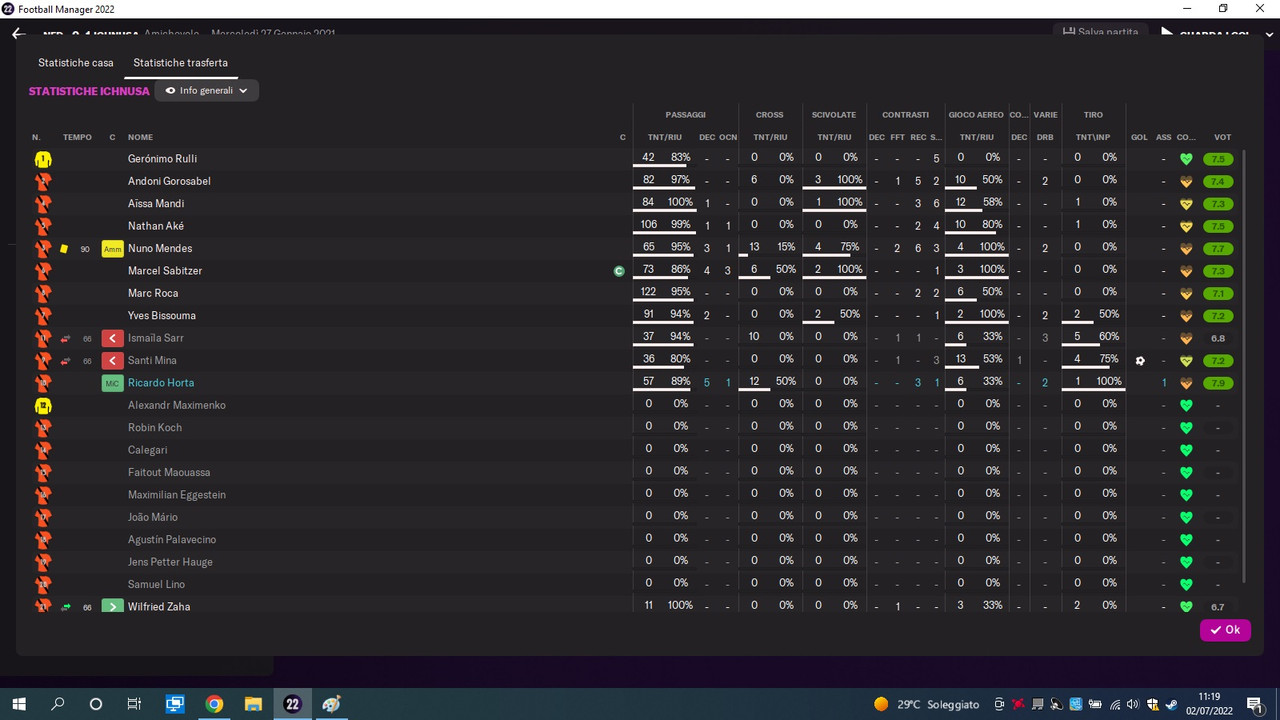The height and width of the screenshot is (720, 1280).
Task: Sort by PASSAGGI TNT/RIU column header
Action: (664, 137)
